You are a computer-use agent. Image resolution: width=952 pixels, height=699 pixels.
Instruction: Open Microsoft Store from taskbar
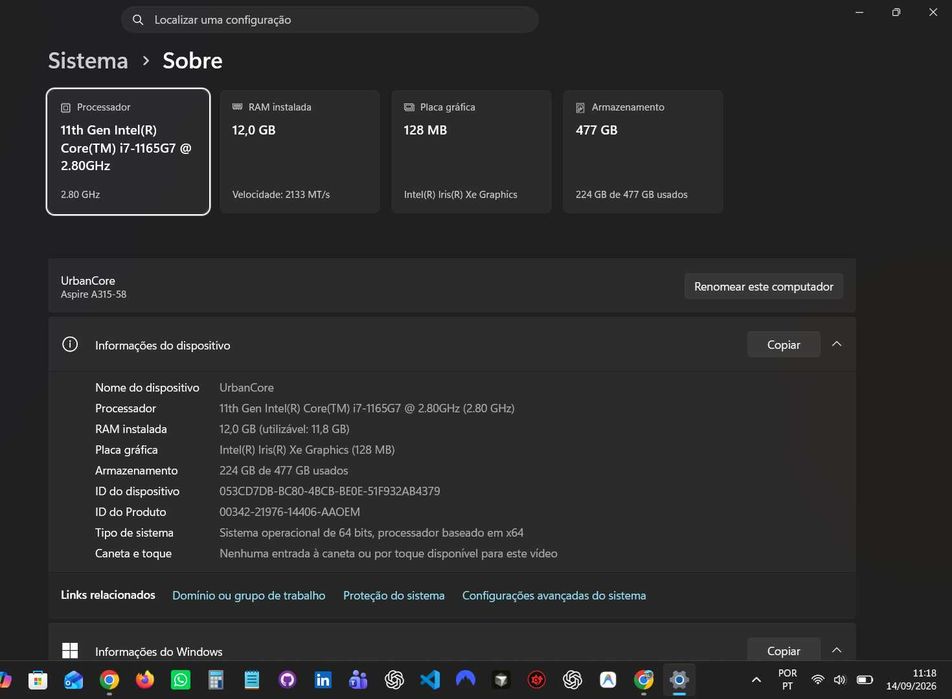pos(38,680)
